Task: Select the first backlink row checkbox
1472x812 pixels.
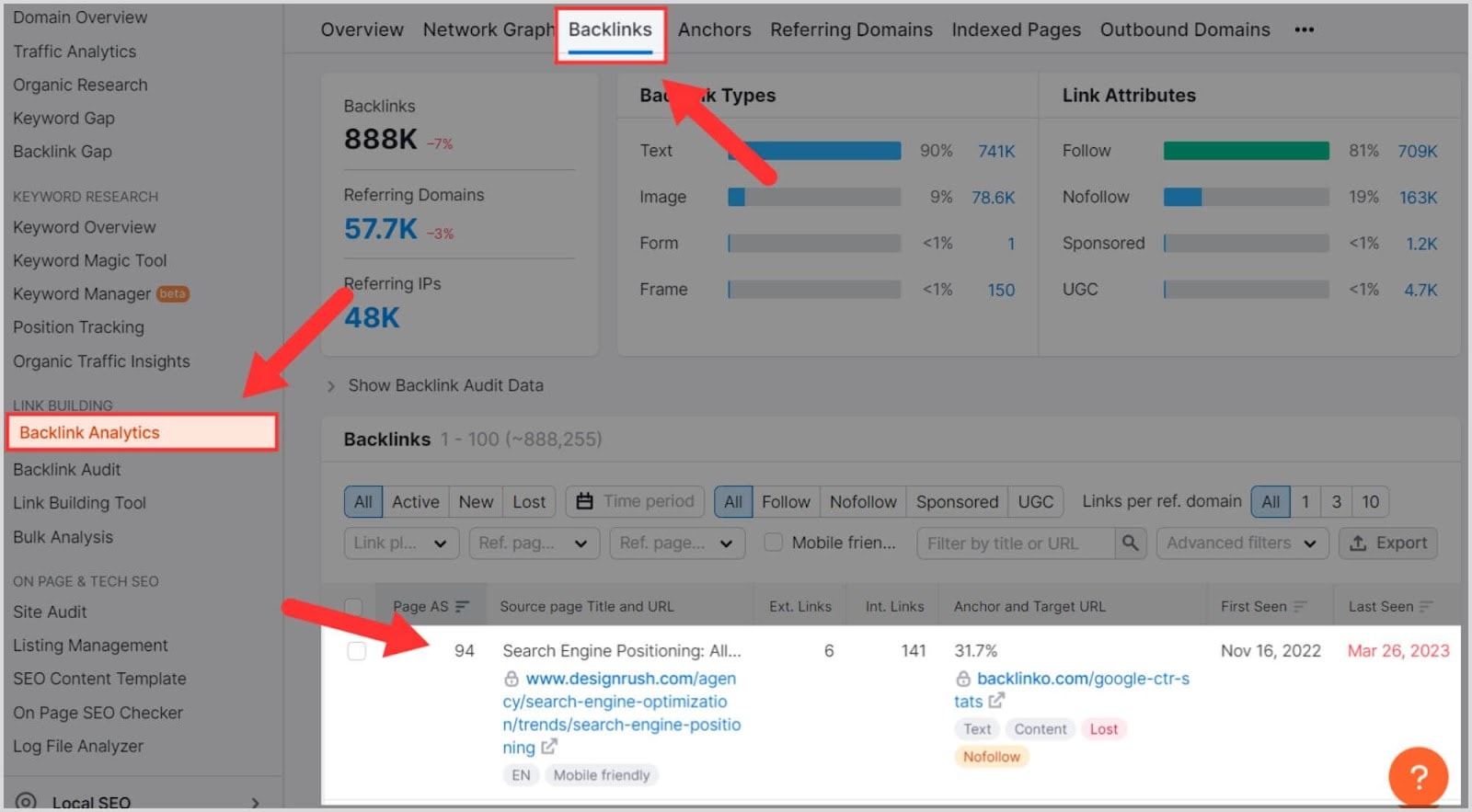Action: pos(357,651)
